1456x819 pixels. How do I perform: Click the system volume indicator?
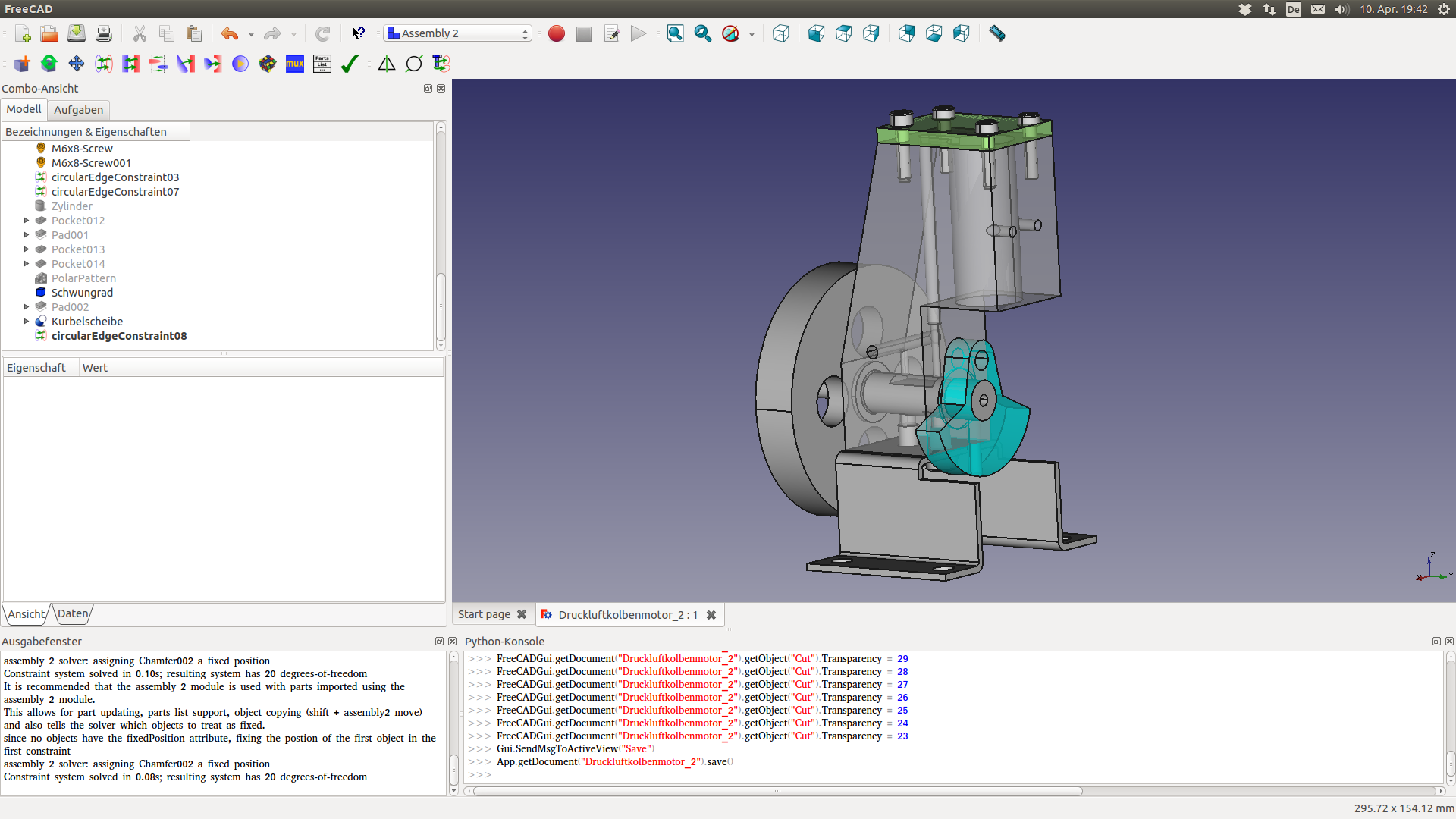pos(1341,9)
